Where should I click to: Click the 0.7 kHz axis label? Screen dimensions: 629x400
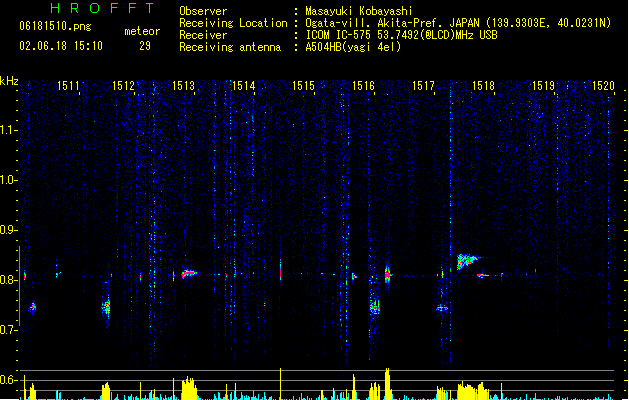tap(8, 330)
